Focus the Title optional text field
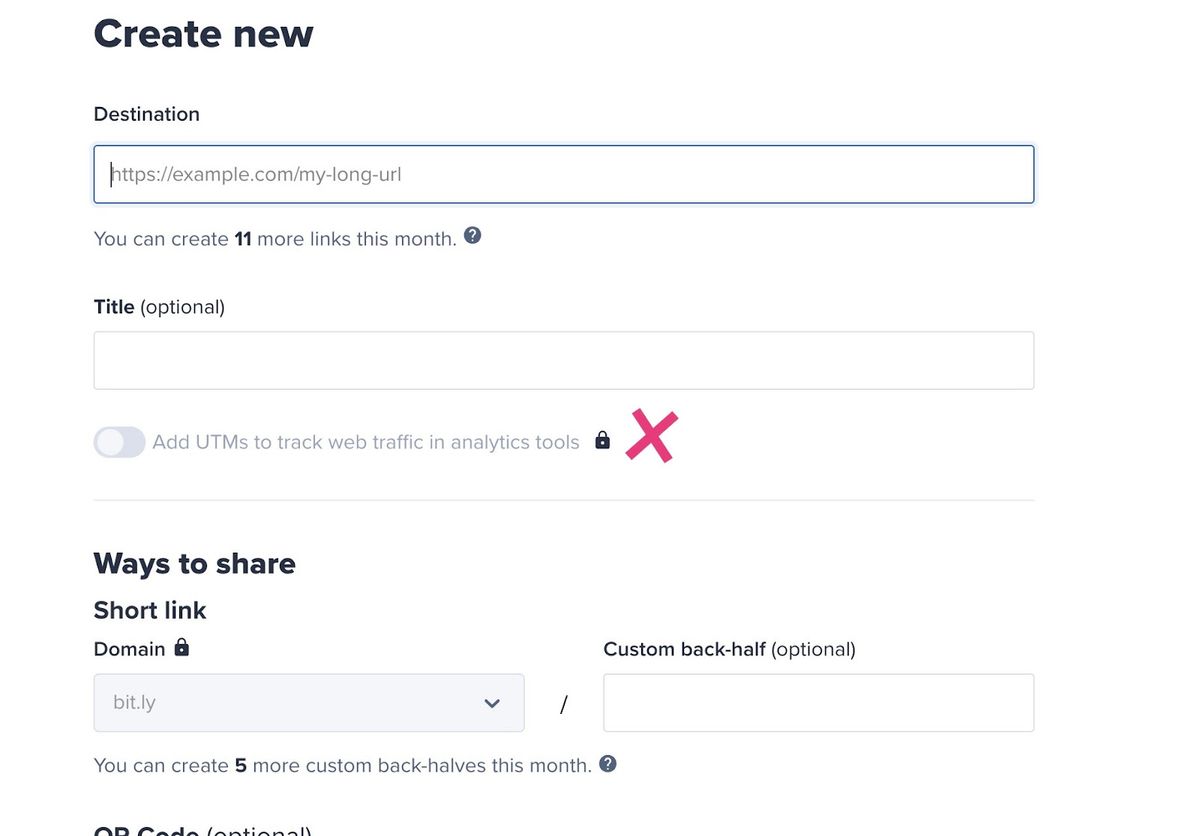Screen dimensions: 1200x836 [563, 360]
